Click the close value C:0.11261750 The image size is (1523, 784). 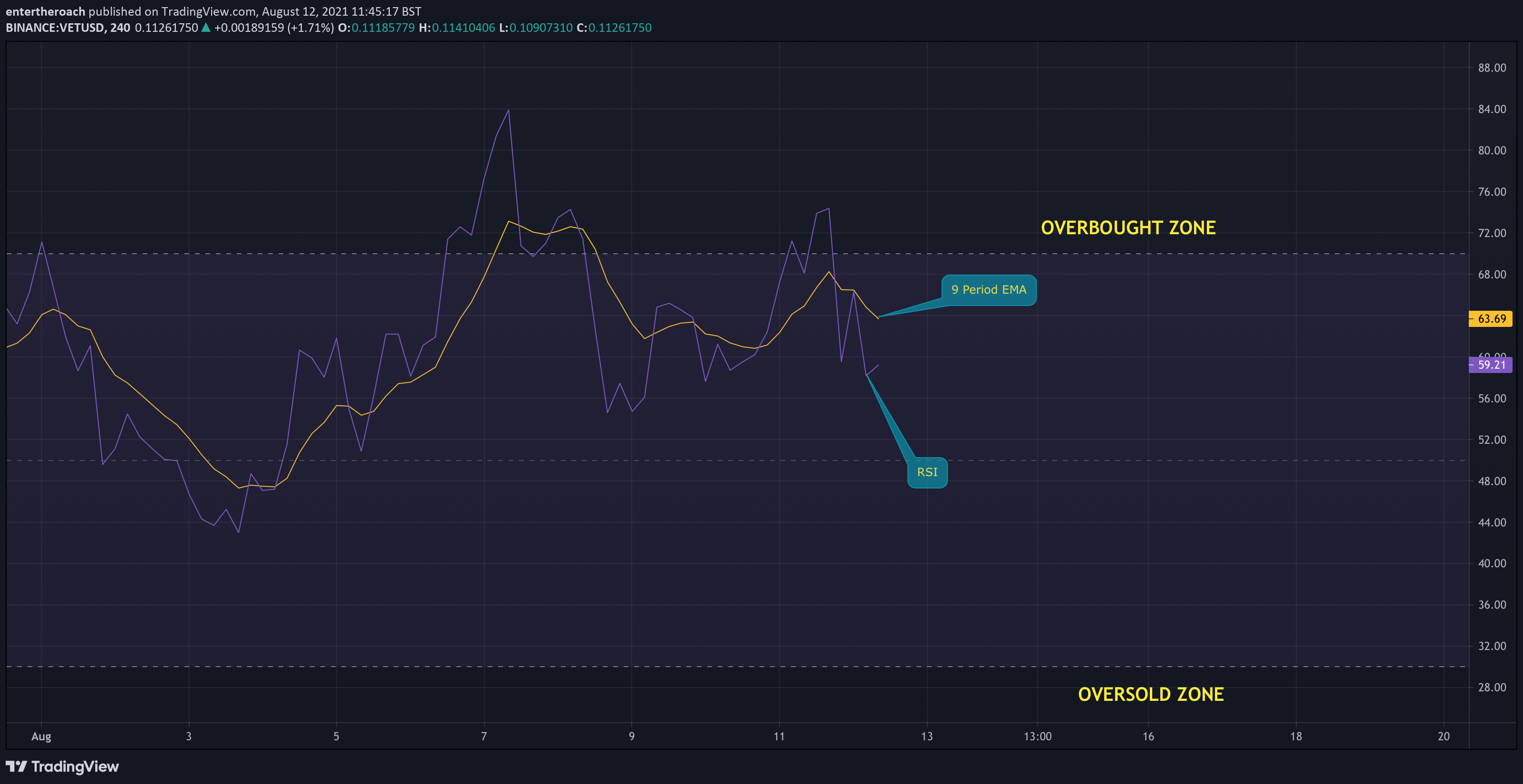[614, 28]
